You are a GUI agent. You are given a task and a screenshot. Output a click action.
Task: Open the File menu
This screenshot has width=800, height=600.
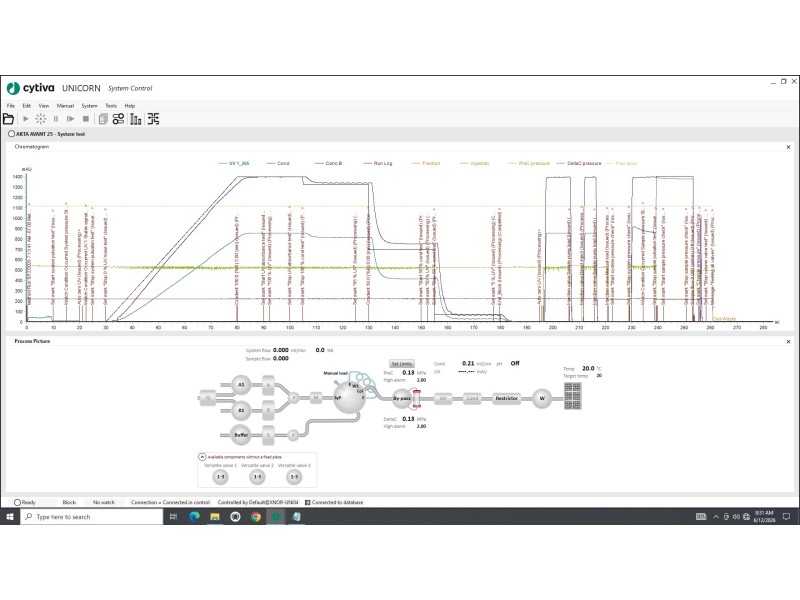pos(11,106)
